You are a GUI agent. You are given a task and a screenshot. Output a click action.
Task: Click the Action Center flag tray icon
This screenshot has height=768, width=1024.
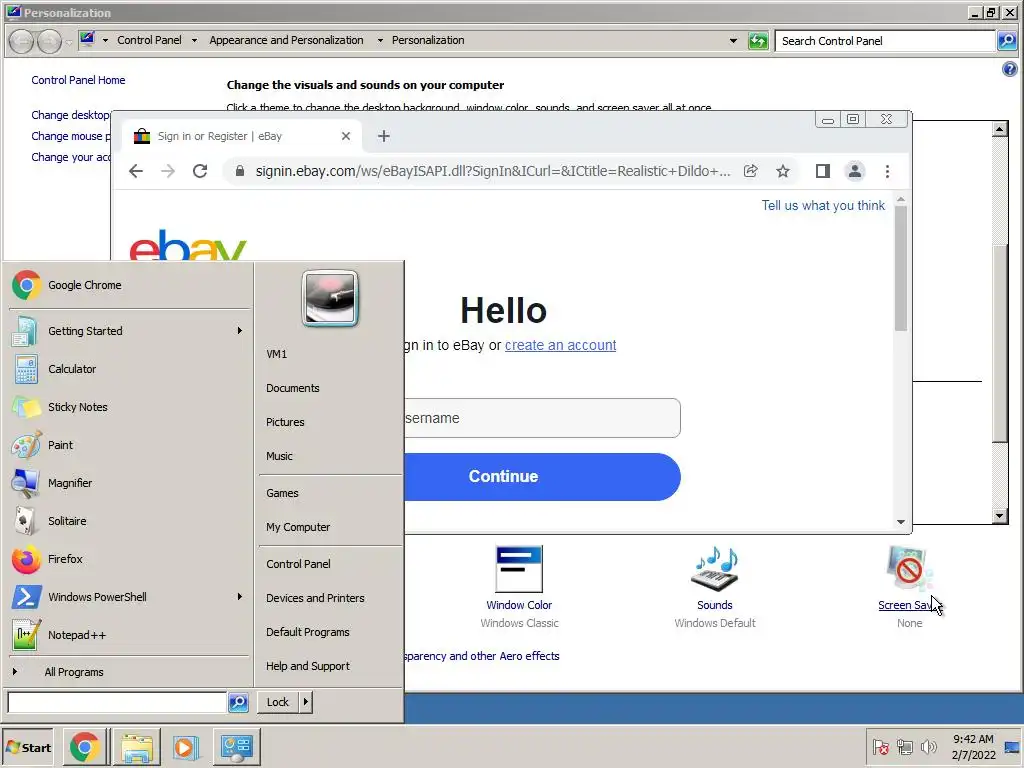tap(880, 746)
